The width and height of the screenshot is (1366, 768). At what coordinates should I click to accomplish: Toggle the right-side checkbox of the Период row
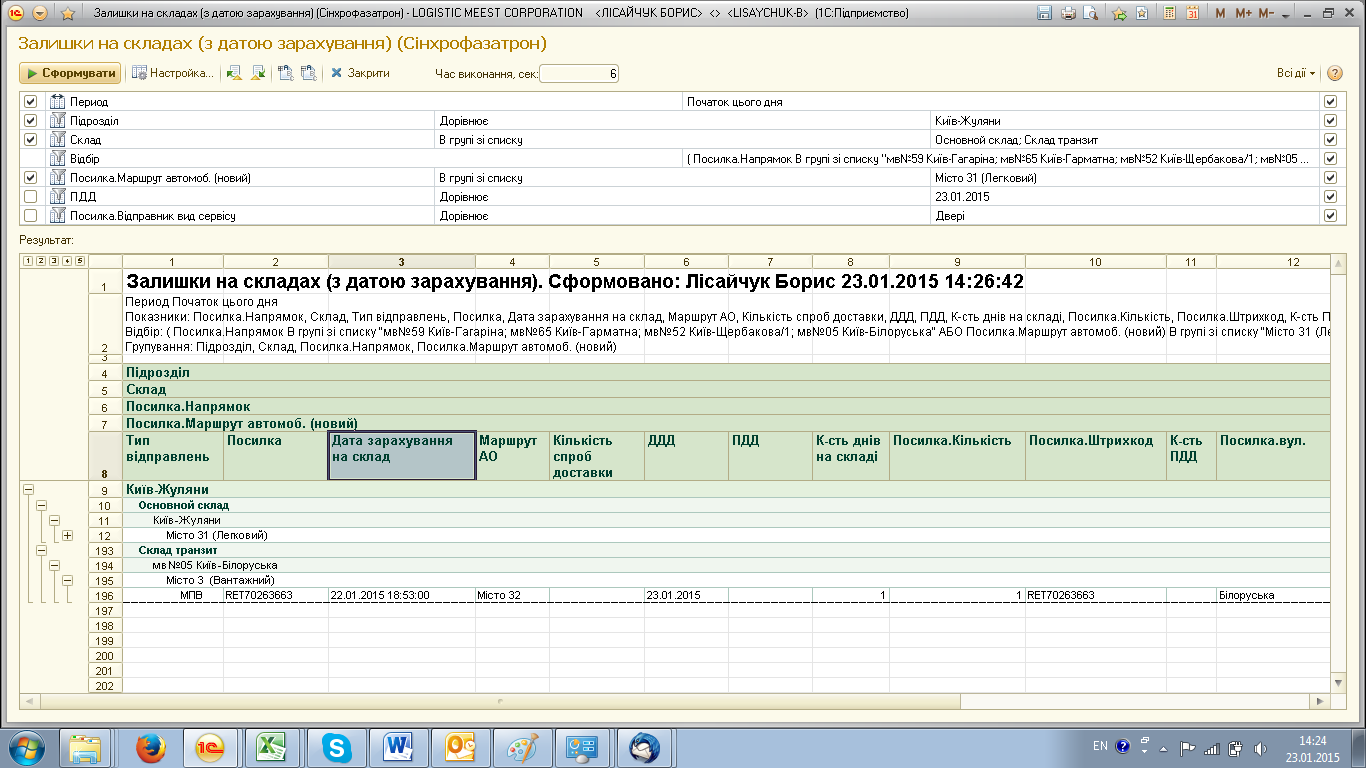point(1330,102)
